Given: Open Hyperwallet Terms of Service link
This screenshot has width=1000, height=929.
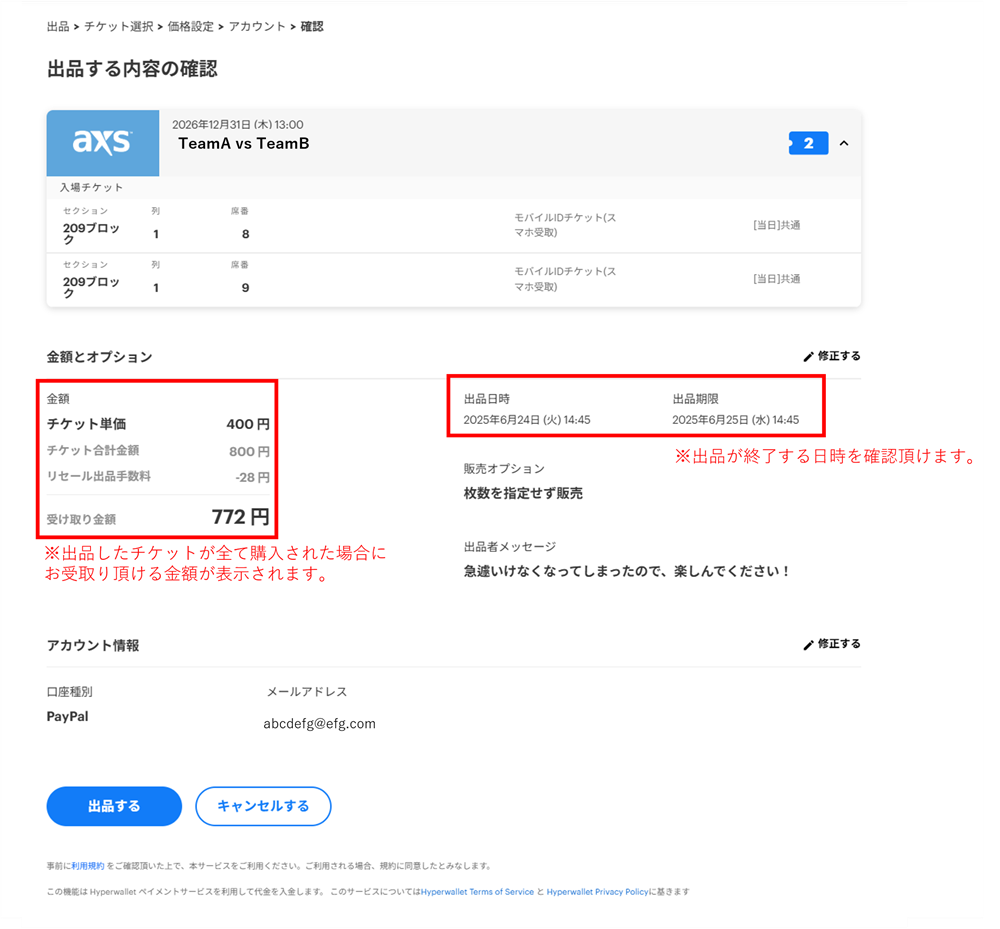Looking at the screenshot, I should [x=477, y=891].
